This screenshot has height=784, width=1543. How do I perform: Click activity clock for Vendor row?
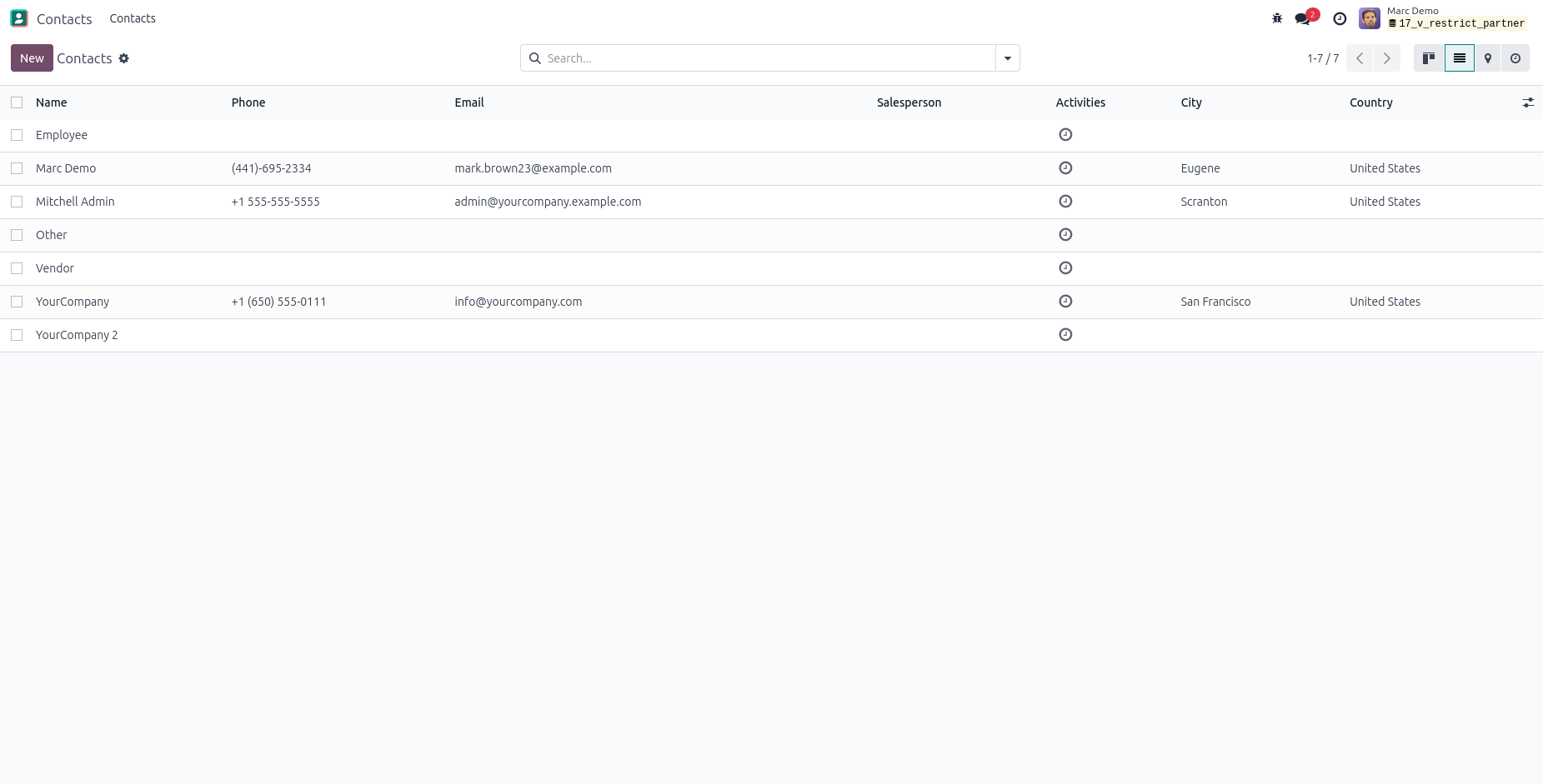pyautogui.click(x=1065, y=268)
